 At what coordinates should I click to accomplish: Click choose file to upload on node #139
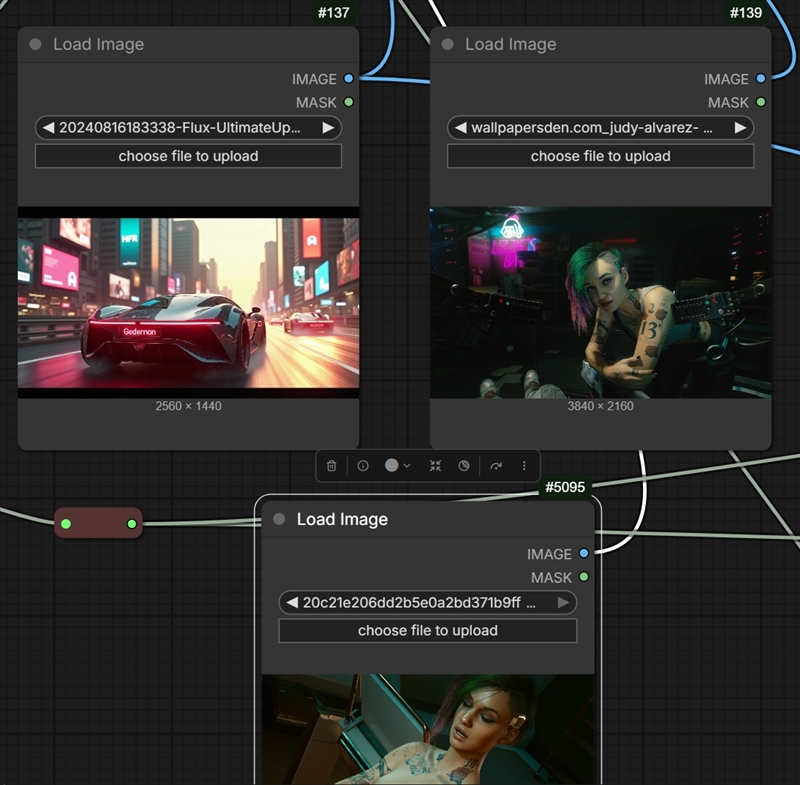[601, 156]
